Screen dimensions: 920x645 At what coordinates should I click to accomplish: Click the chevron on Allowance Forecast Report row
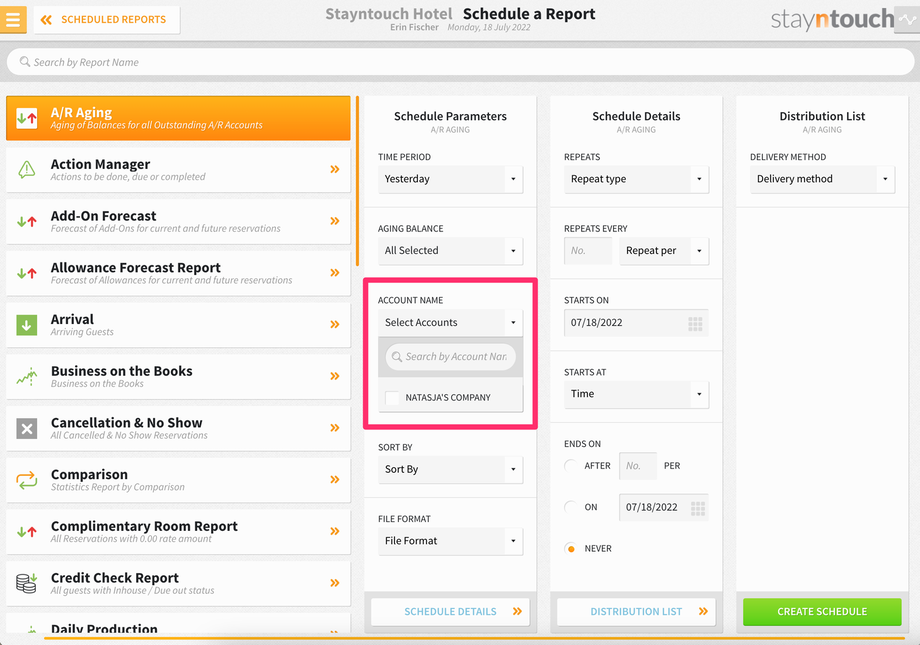pos(334,273)
